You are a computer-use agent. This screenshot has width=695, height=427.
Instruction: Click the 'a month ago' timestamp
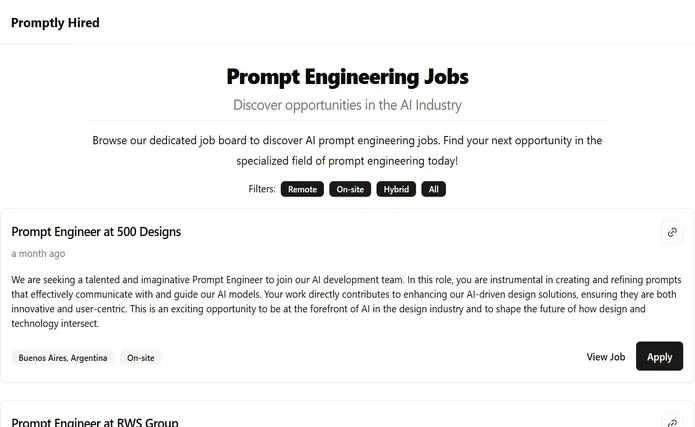(x=38, y=254)
